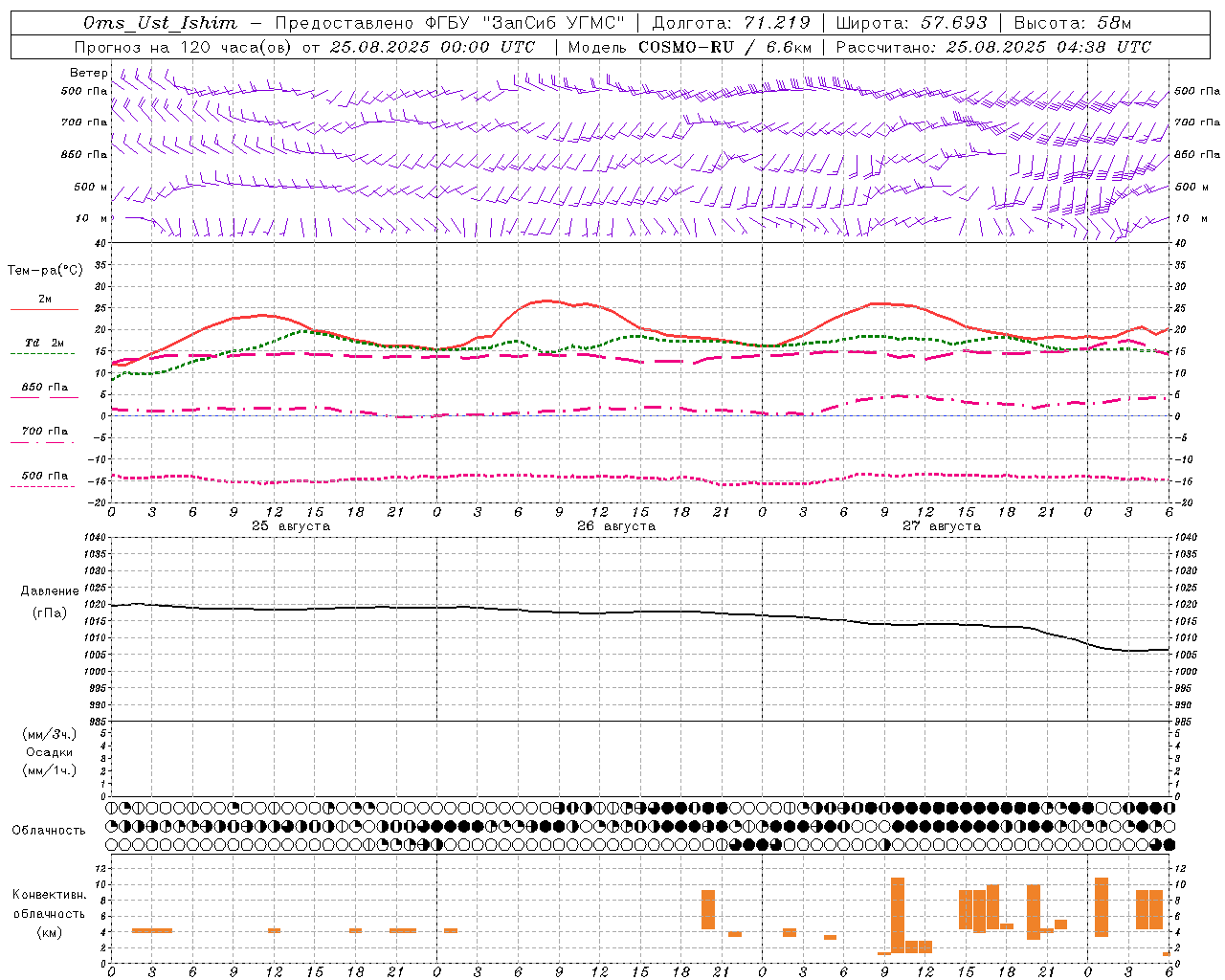Click the Td 2м dew point legend entry
This screenshot has width=1225, height=980.
pos(45,343)
